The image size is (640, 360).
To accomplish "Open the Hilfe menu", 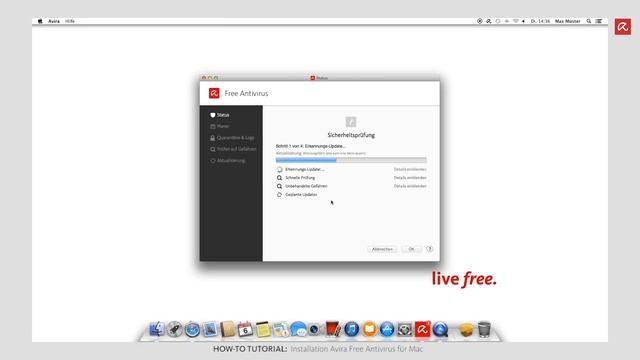I will (70, 21).
